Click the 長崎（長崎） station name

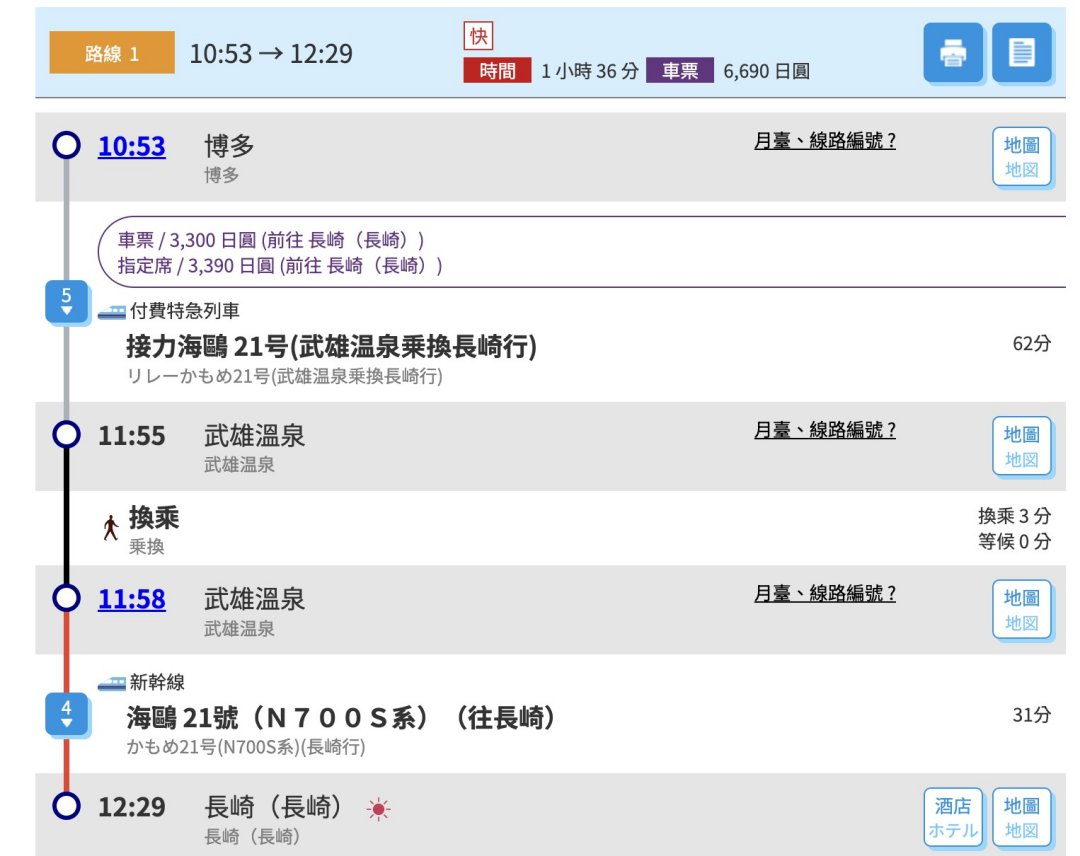tap(273, 806)
